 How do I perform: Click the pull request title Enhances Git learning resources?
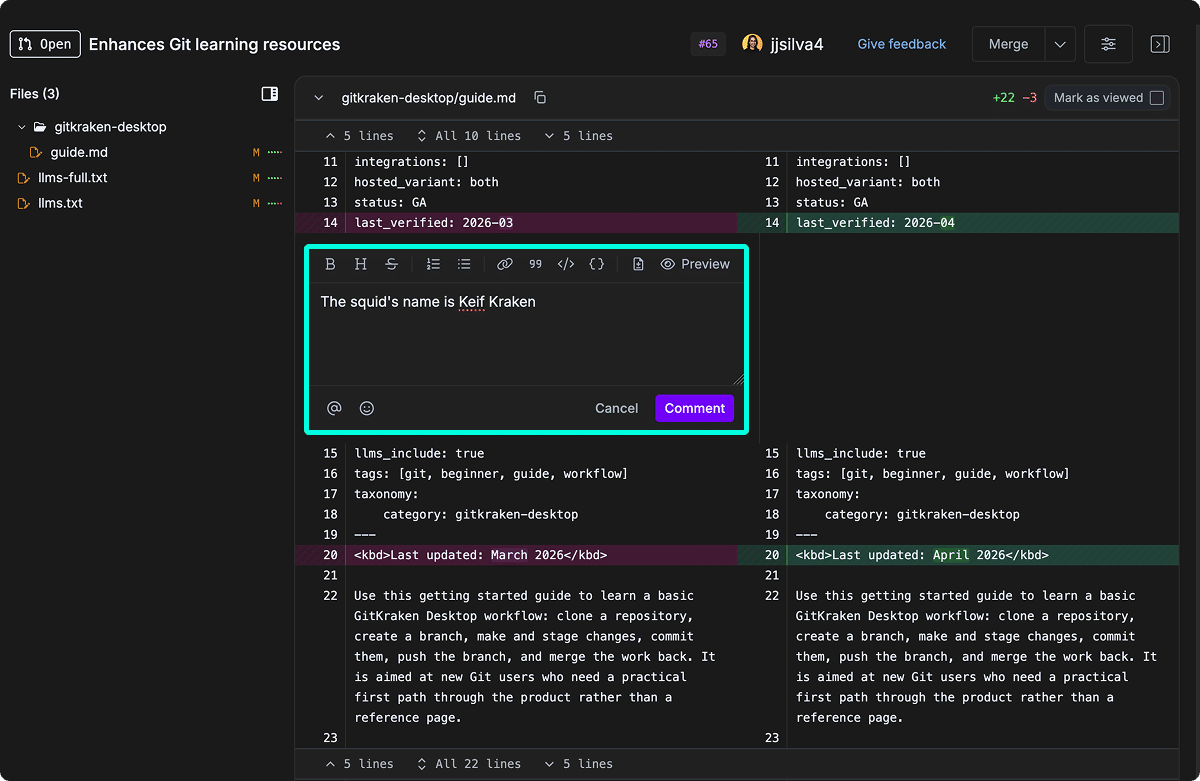pyautogui.click(x=214, y=44)
